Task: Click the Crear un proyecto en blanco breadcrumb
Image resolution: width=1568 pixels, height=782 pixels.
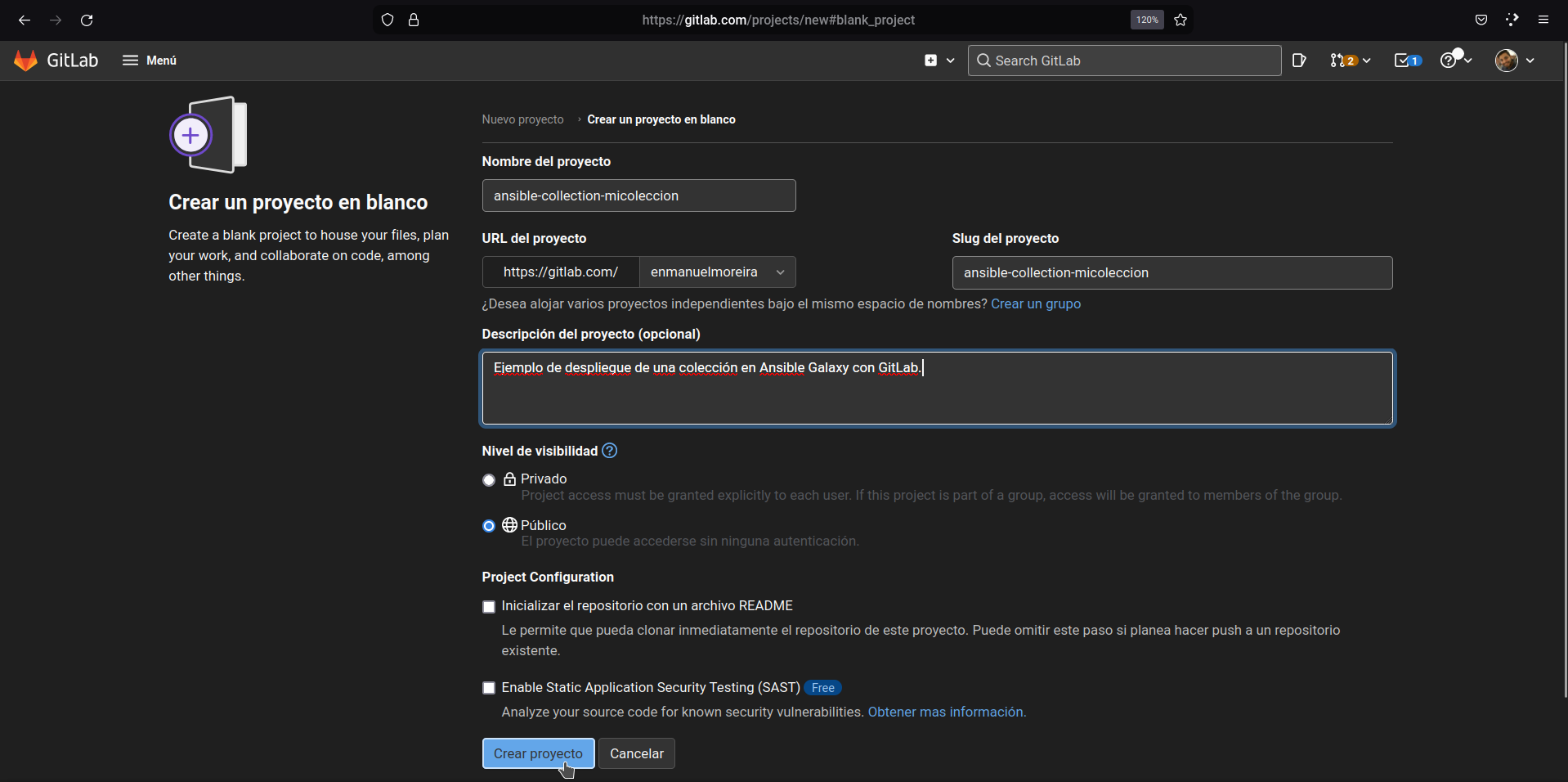Action: (661, 119)
